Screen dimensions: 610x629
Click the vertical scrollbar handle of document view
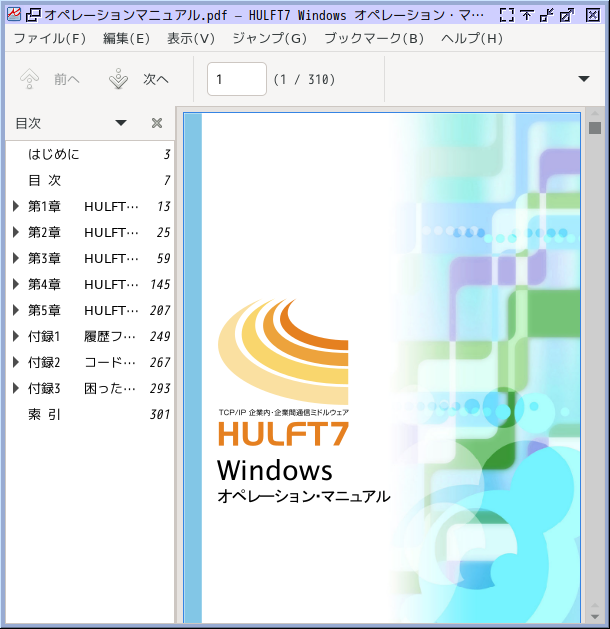coord(595,128)
